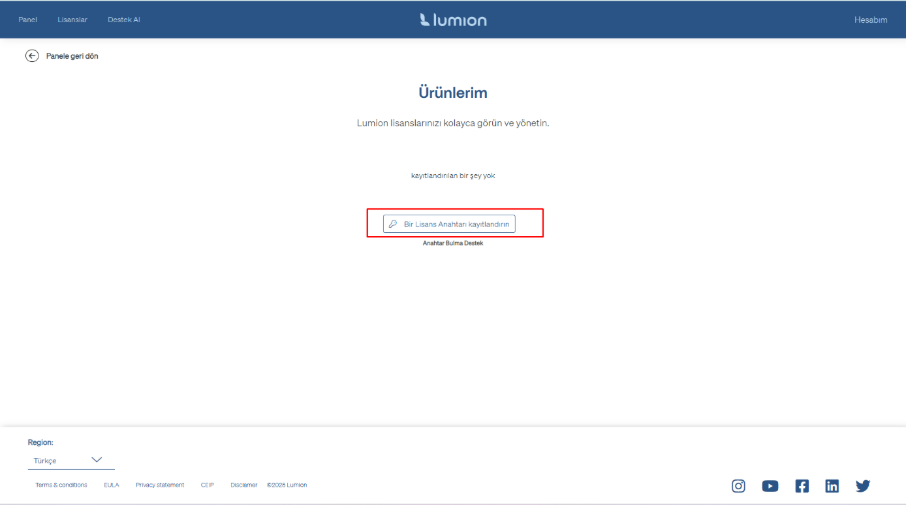The image size is (906, 507).
Task: Open Lumion's Instagram page
Action: pyautogui.click(x=739, y=486)
